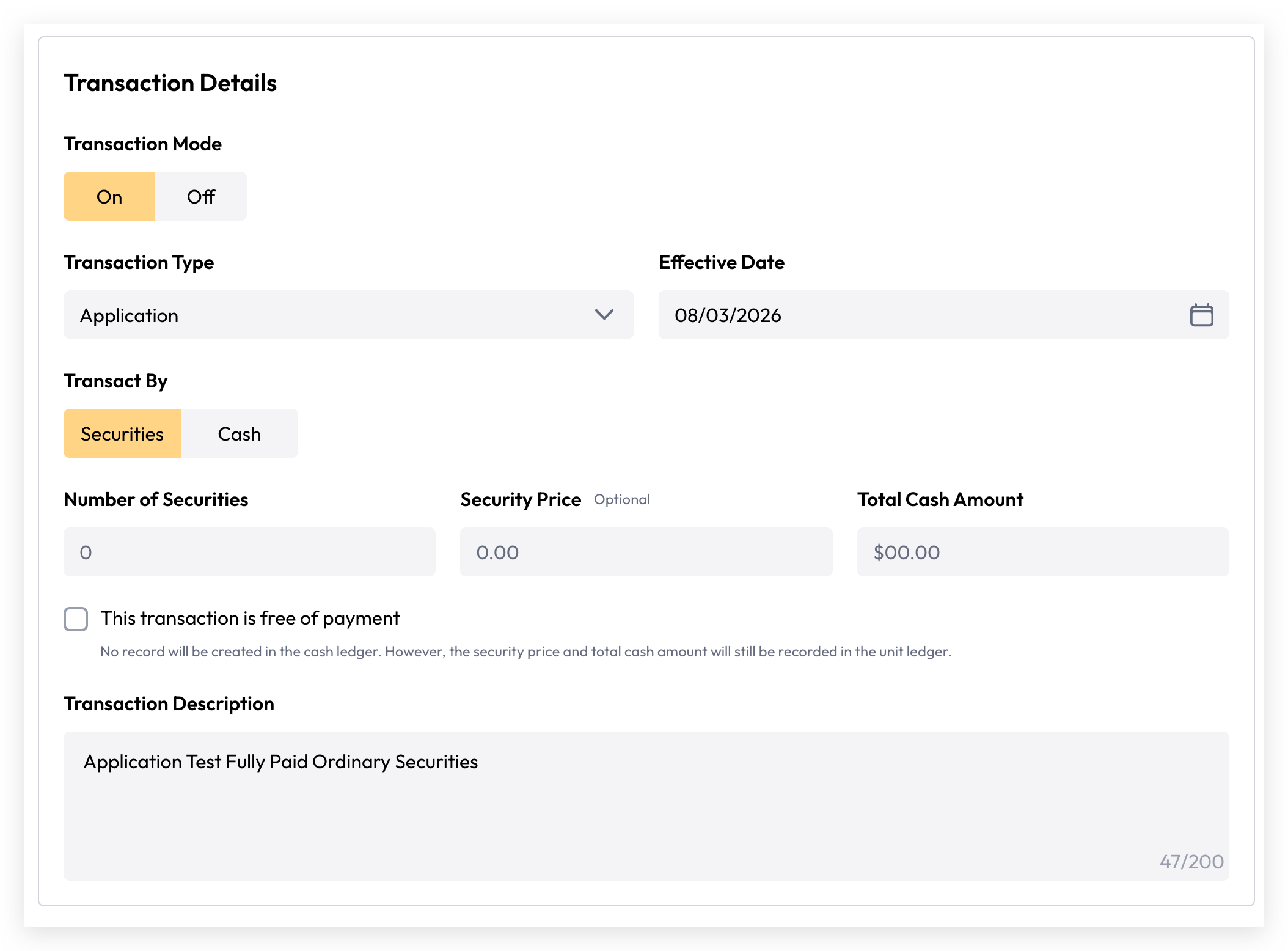Click the 'No record will be created' helper text
Screen dimensions: 1288x951
525,652
